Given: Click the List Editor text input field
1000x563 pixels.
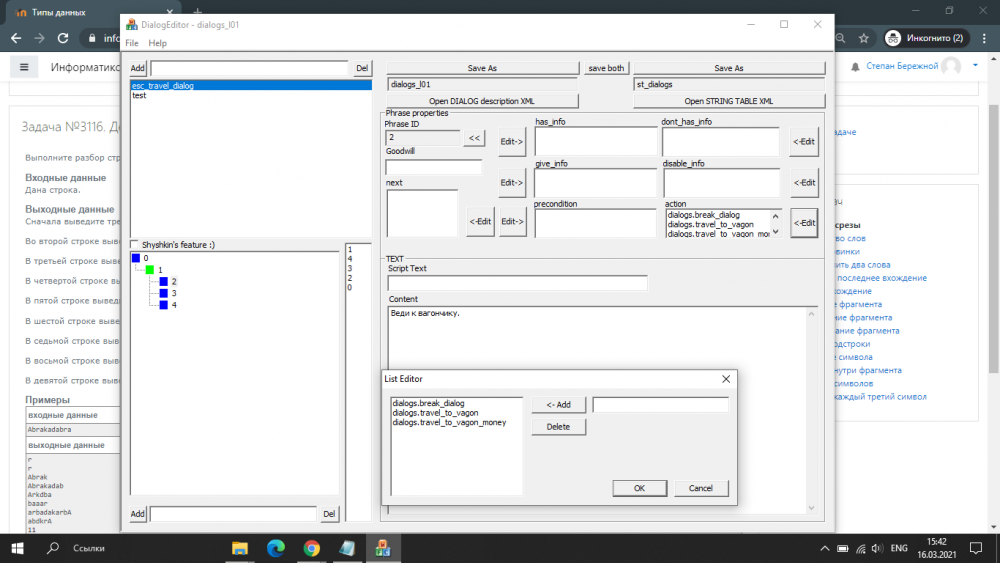Looking at the screenshot, I should [x=660, y=405].
